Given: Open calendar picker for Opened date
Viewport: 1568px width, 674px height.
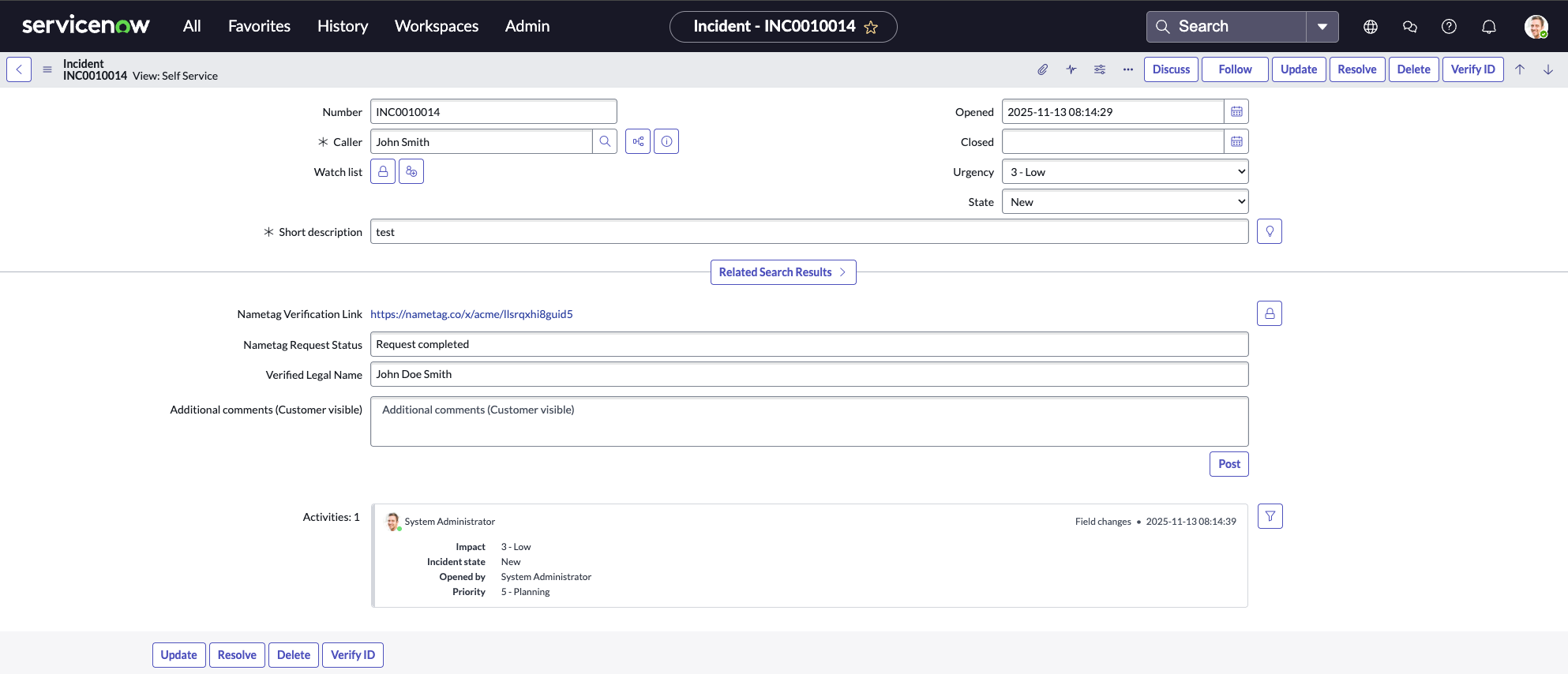Looking at the screenshot, I should tap(1236, 112).
